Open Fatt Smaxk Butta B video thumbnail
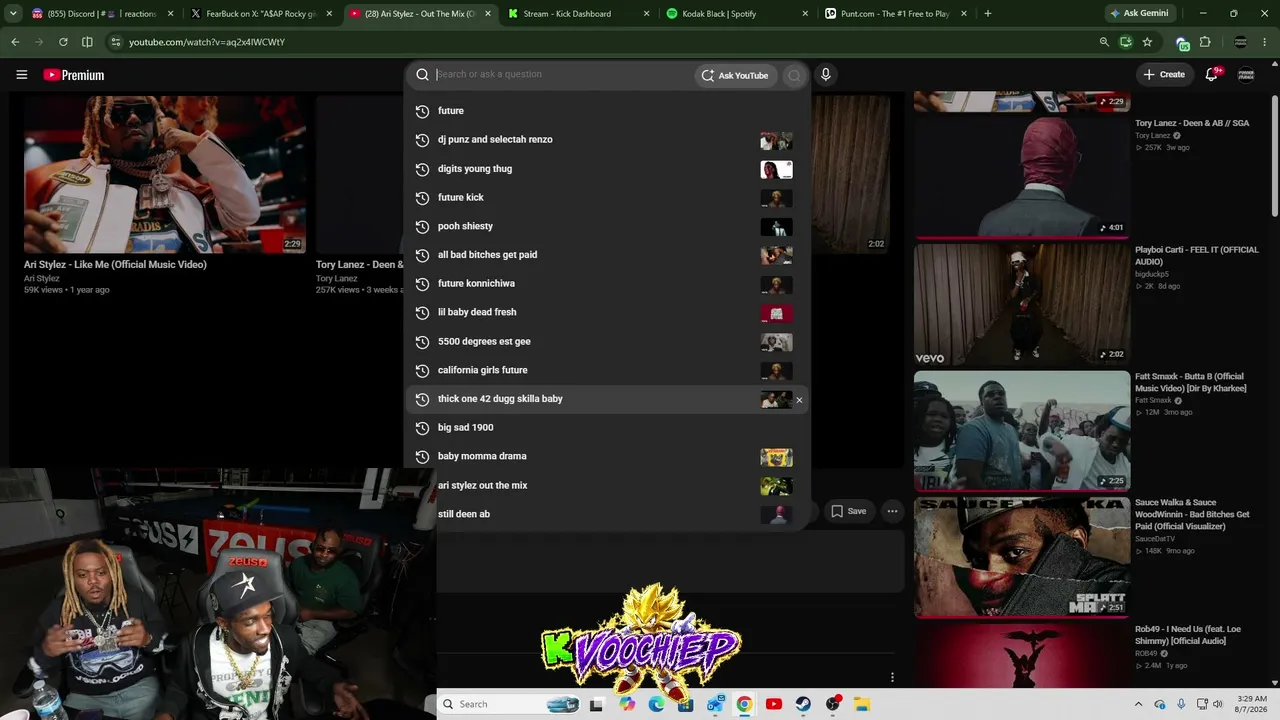The height and width of the screenshot is (720, 1280). pyautogui.click(x=1022, y=431)
